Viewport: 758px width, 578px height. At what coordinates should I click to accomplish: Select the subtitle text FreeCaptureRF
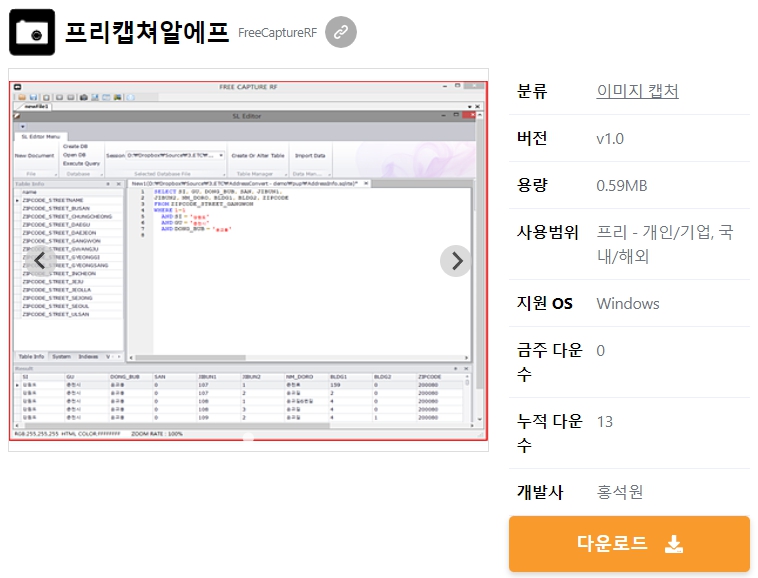click(277, 33)
